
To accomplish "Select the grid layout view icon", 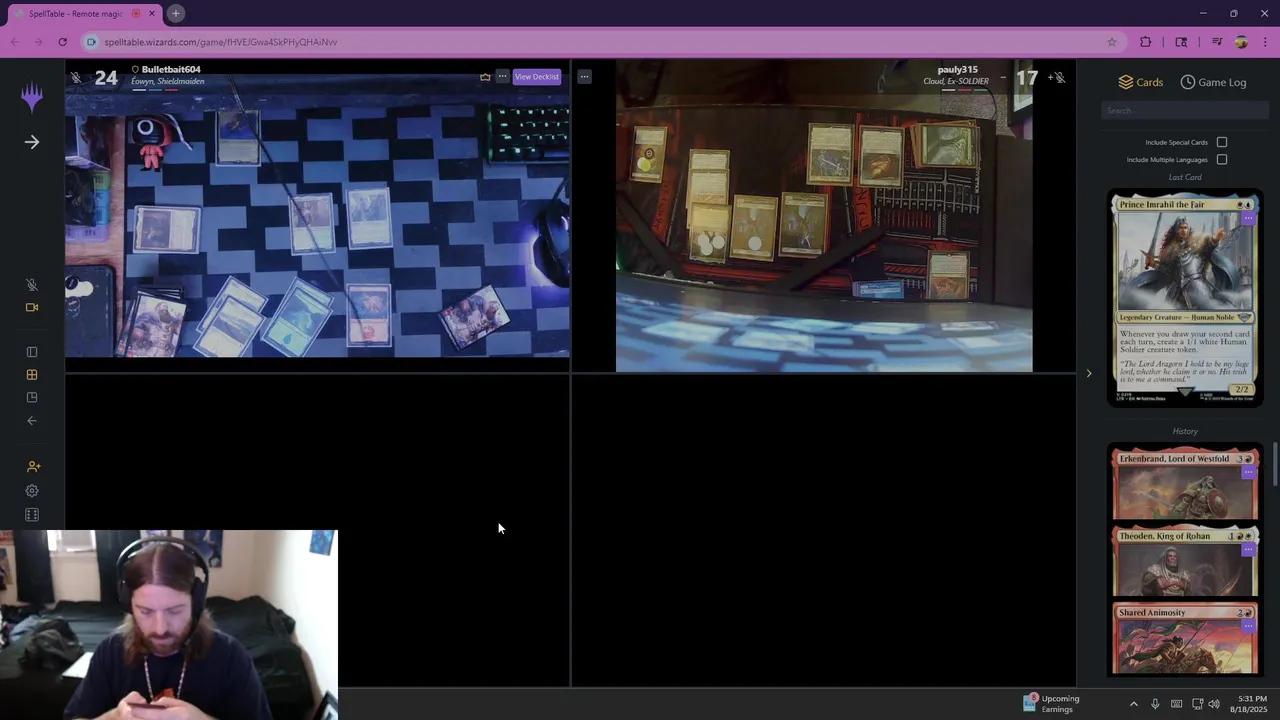I will pos(32,375).
